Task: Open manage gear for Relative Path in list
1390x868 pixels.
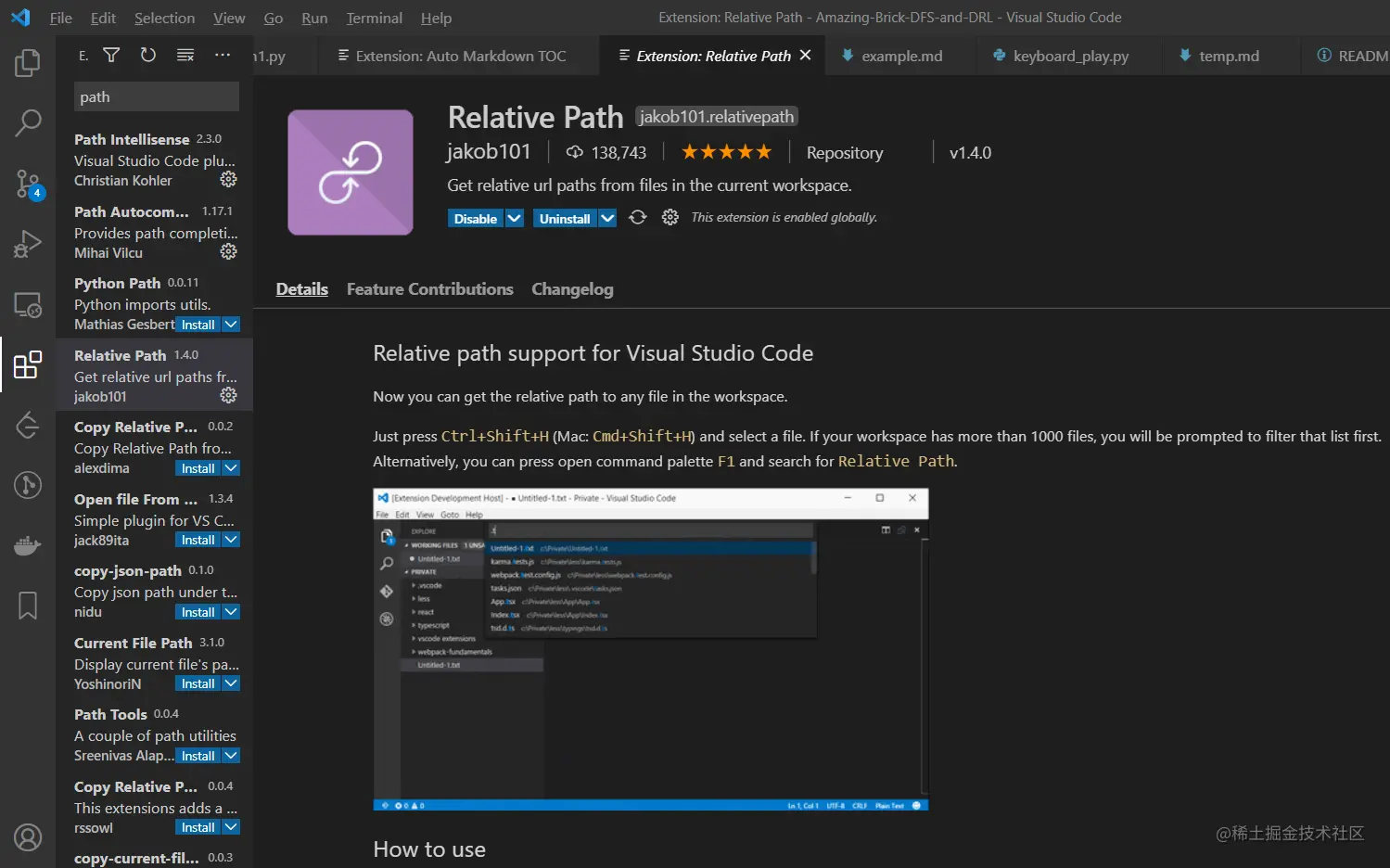Action: point(228,396)
